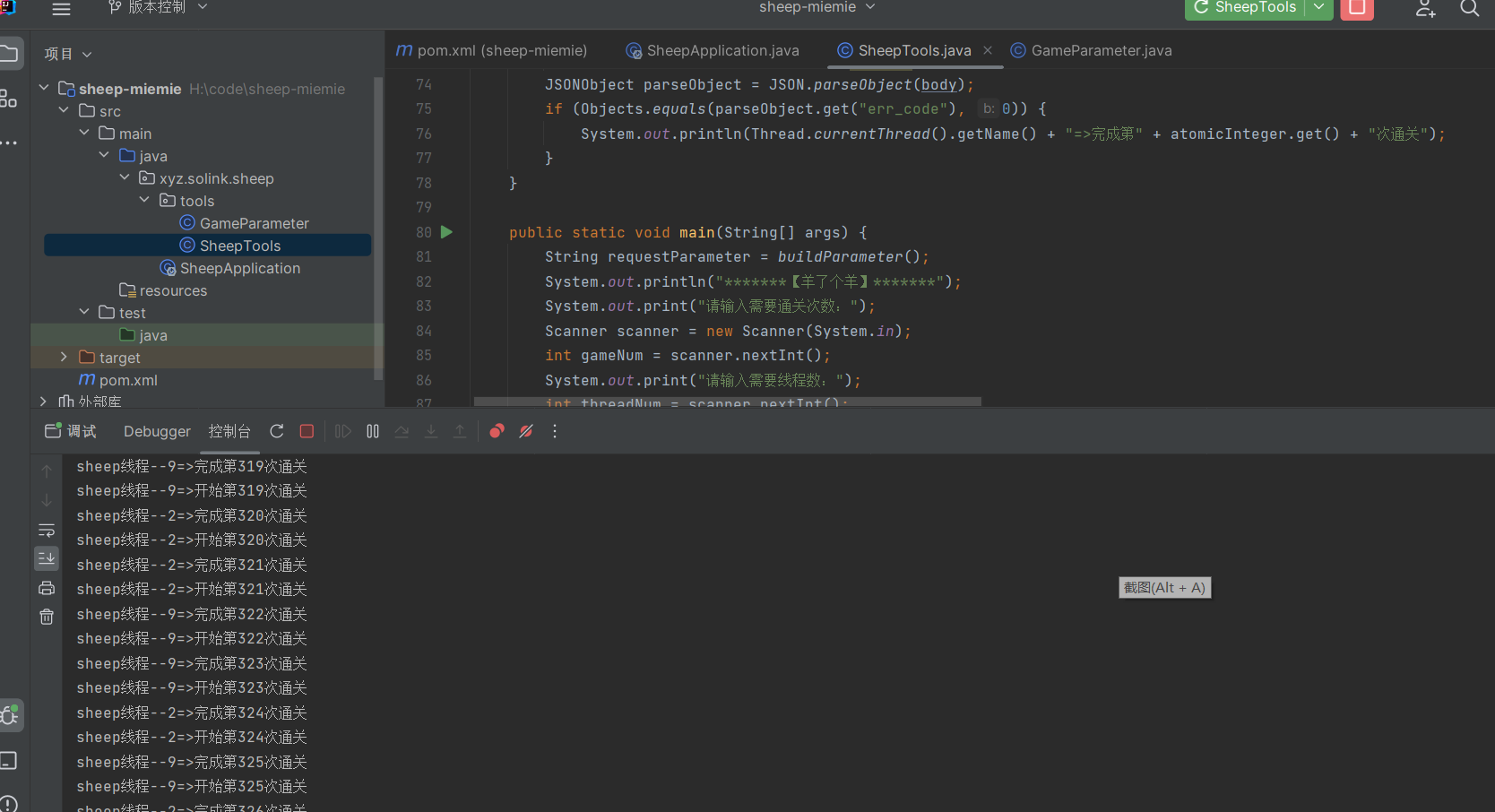Open the sheep-miemie project switcher
The image size is (1495, 812).
pyautogui.click(x=816, y=8)
